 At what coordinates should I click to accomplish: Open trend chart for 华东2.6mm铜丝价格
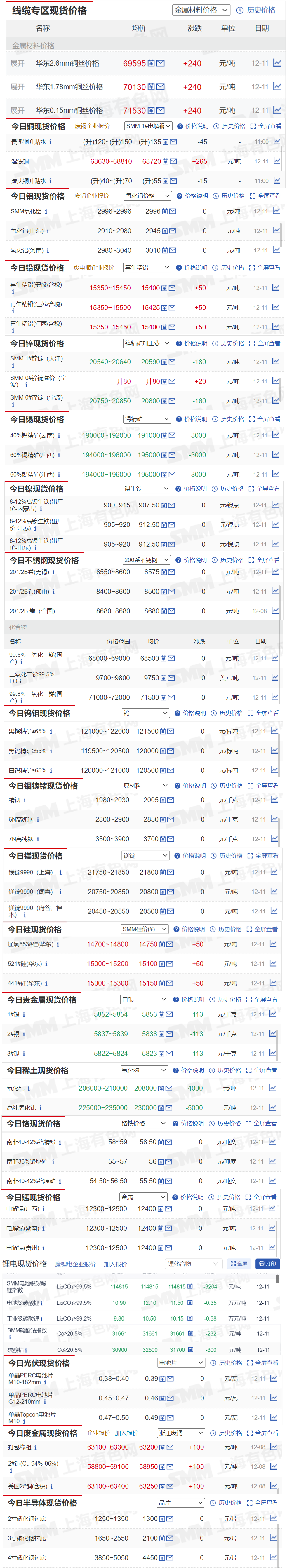[277, 63]
